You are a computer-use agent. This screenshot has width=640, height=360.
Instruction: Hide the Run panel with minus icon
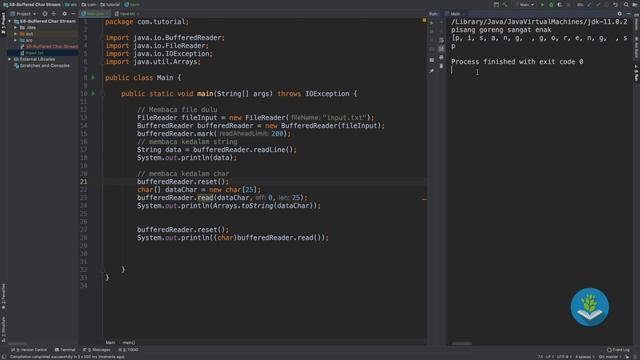tap(628, 13)
